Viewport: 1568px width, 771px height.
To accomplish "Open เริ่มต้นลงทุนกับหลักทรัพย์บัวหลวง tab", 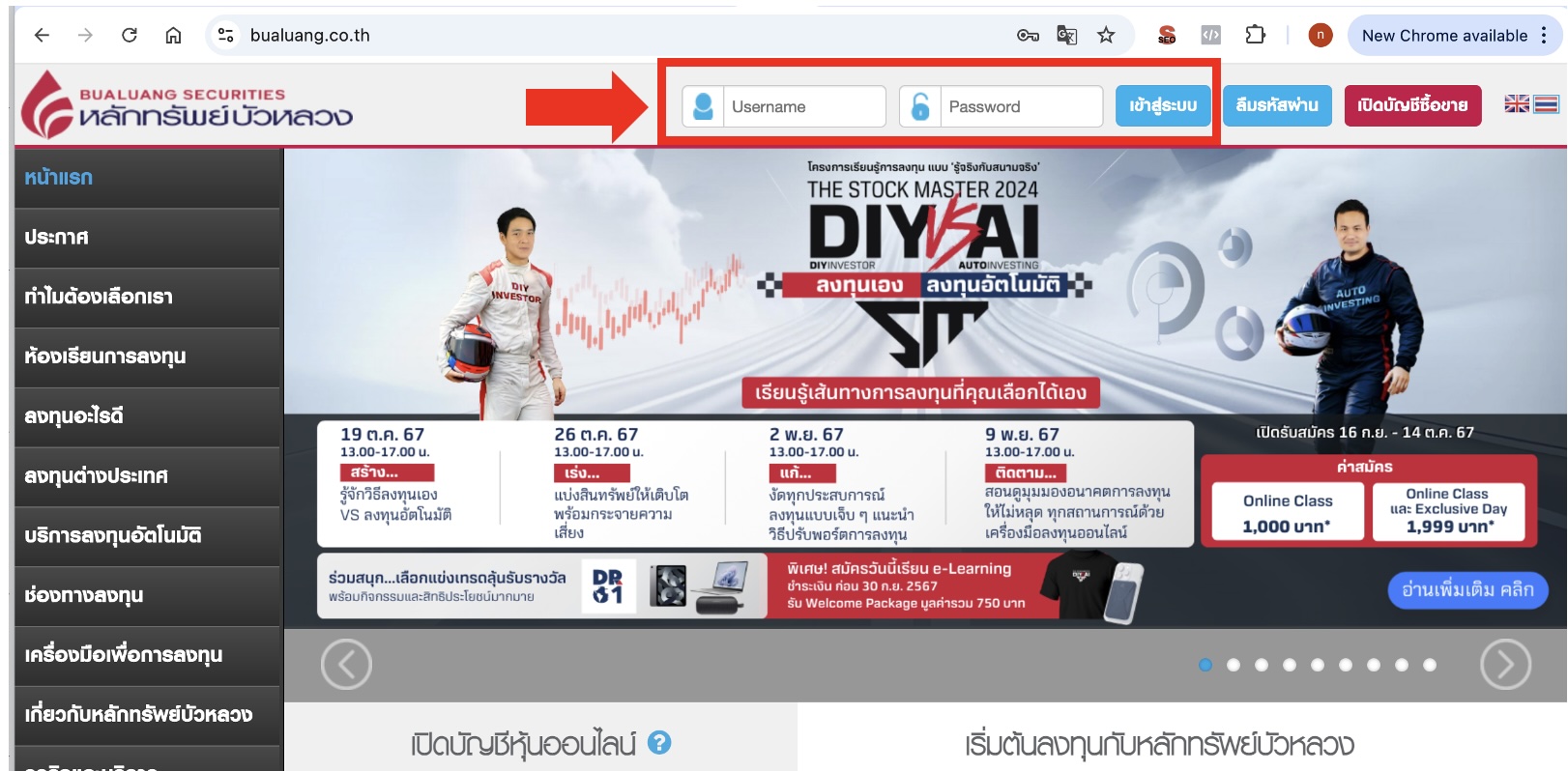I will [1159, 744].
